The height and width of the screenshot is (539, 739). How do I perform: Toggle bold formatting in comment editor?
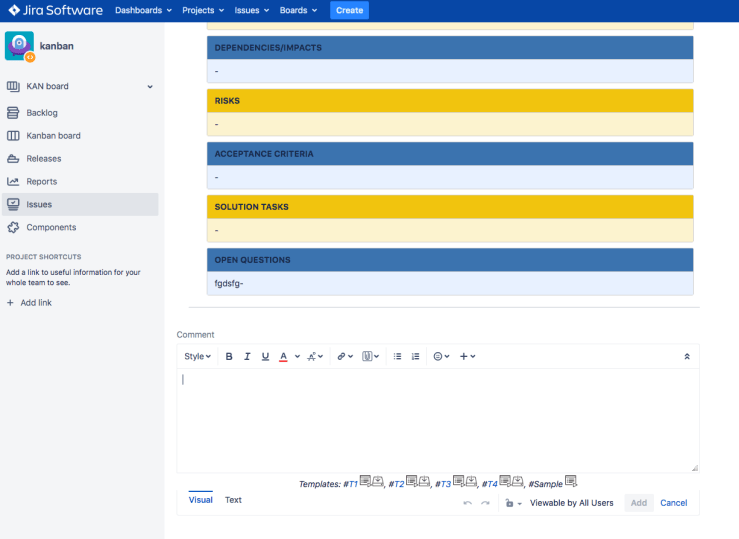(229, 356)
